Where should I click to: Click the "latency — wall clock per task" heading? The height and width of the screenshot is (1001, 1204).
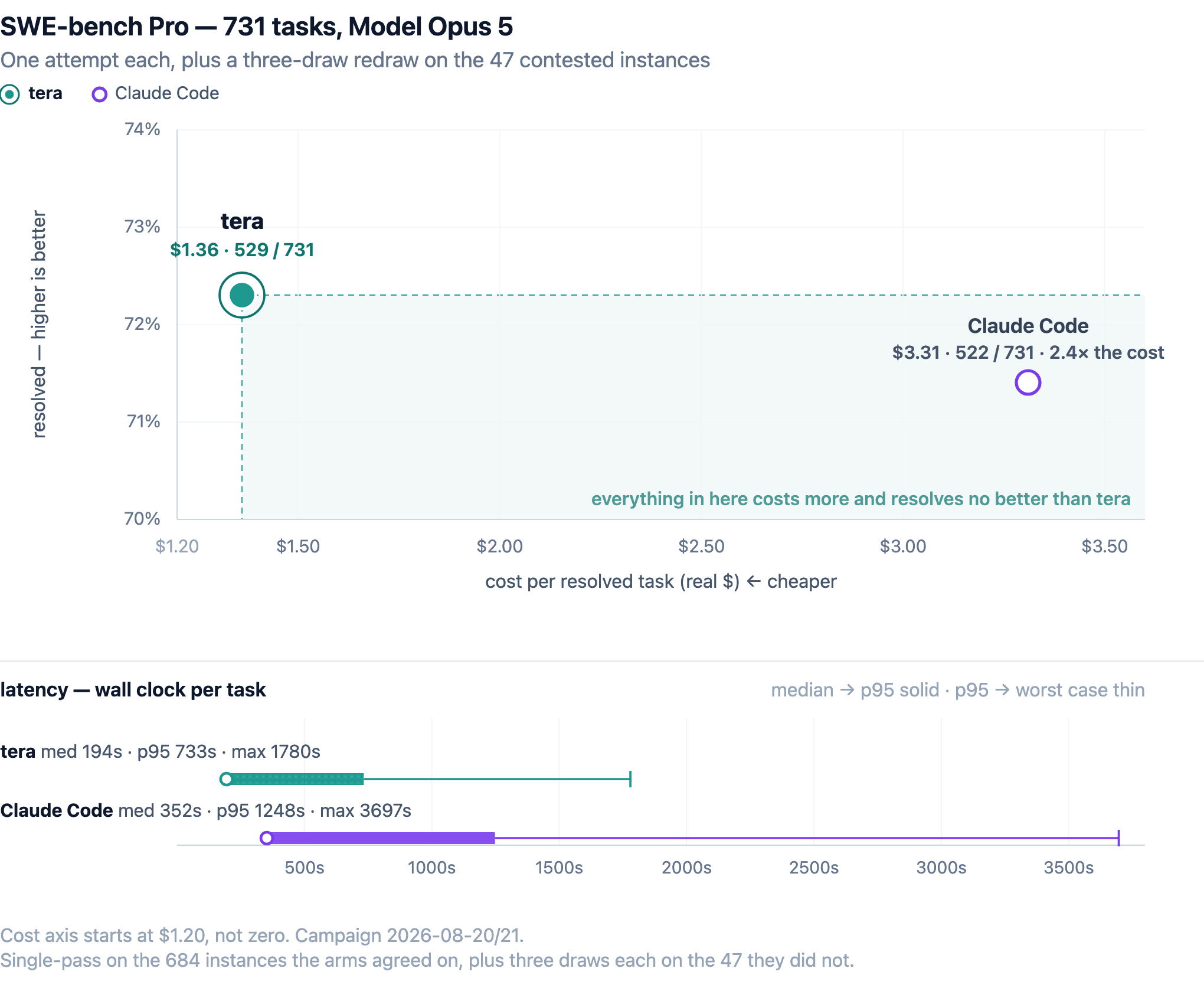click(133, 690)
